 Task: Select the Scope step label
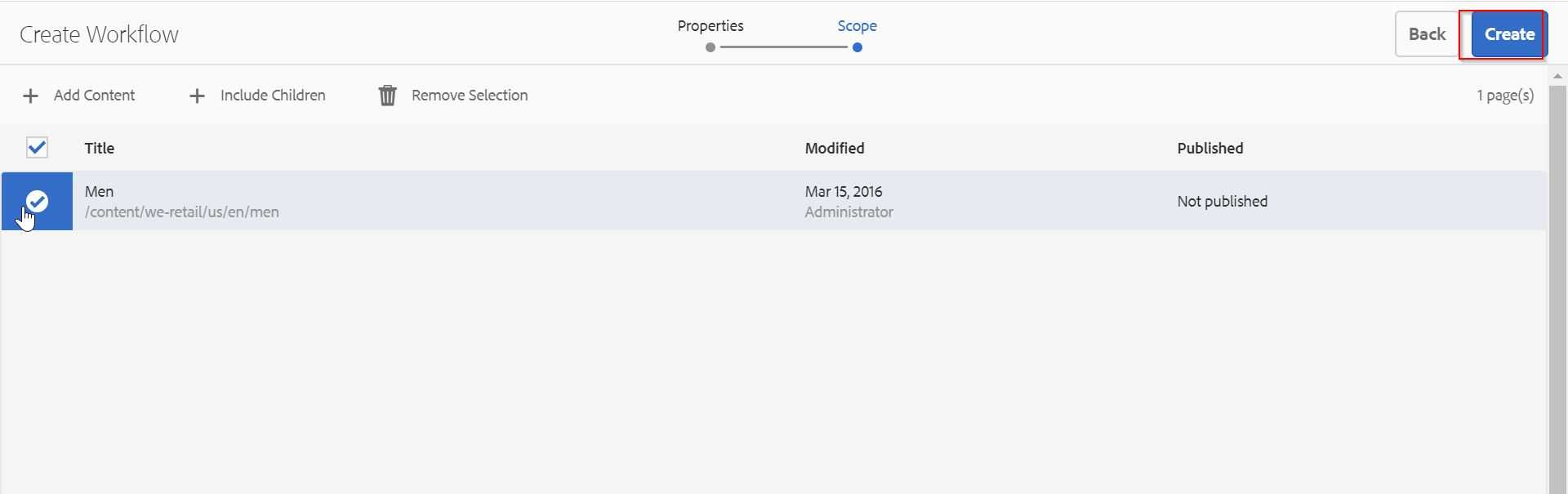coord(857,26)
